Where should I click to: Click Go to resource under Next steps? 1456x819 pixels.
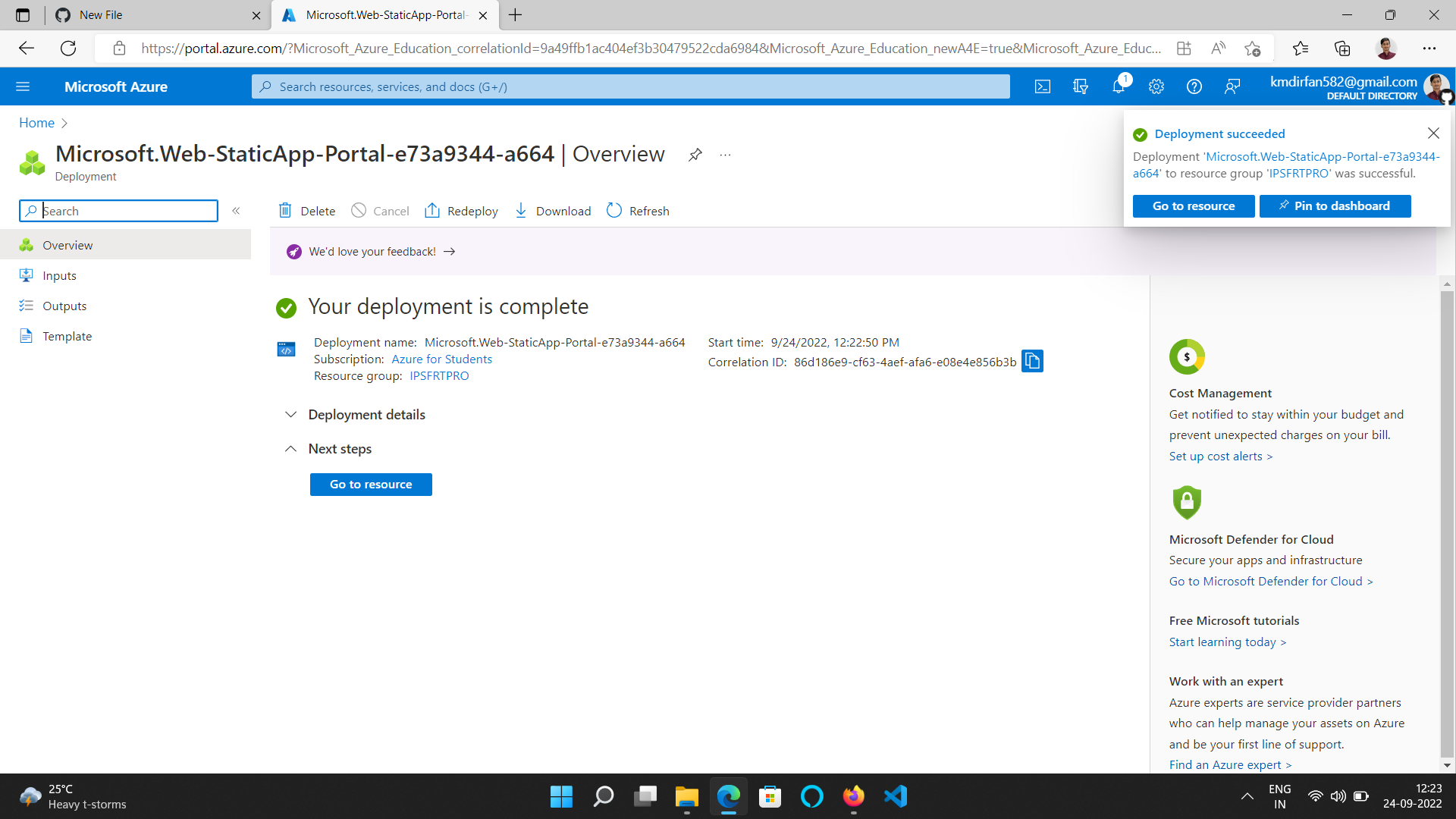[x=371, y=485]
